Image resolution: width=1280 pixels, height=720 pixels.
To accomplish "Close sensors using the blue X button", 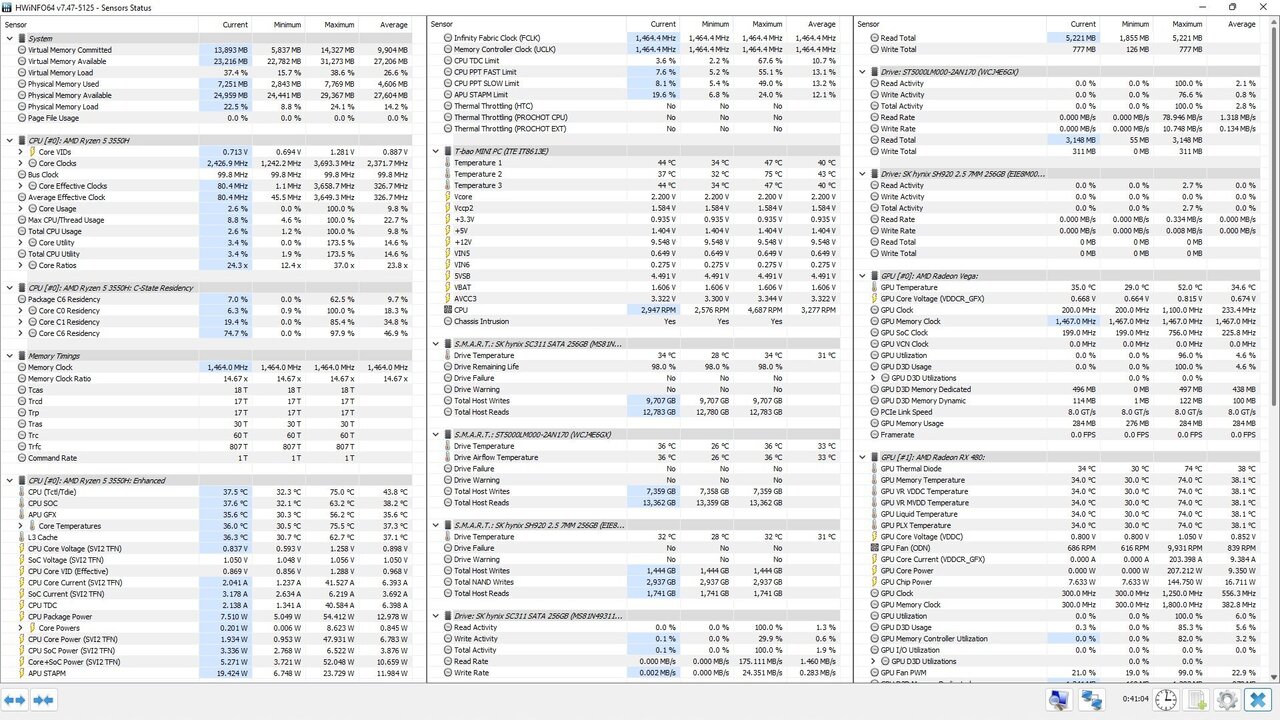I will (x=1258, y=700).
